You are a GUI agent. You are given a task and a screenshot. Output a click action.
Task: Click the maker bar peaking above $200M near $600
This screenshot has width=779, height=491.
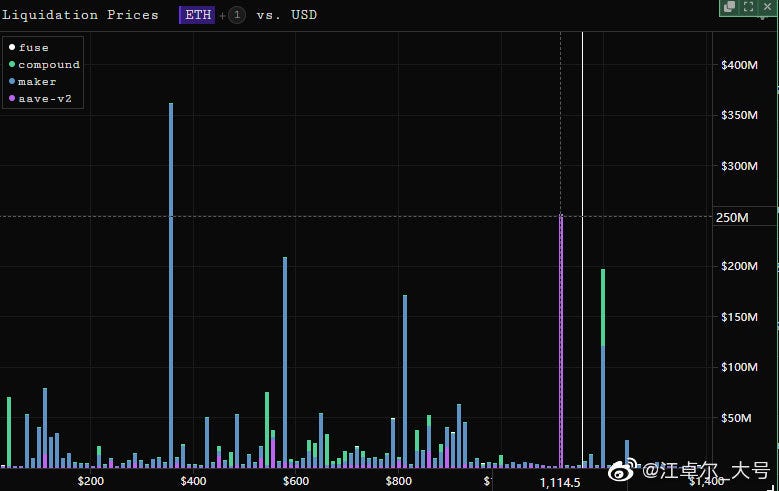pos(285,362)
